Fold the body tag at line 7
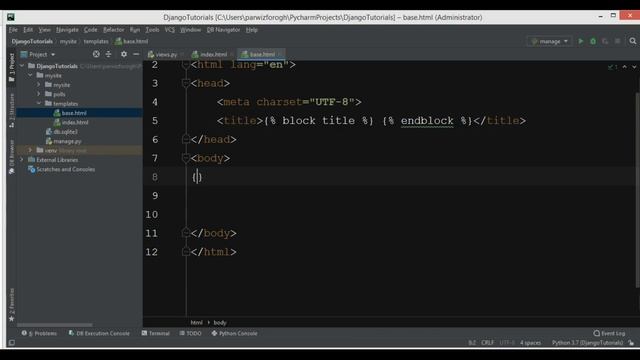This screenshot has width=640, height=360. point(185,158)
